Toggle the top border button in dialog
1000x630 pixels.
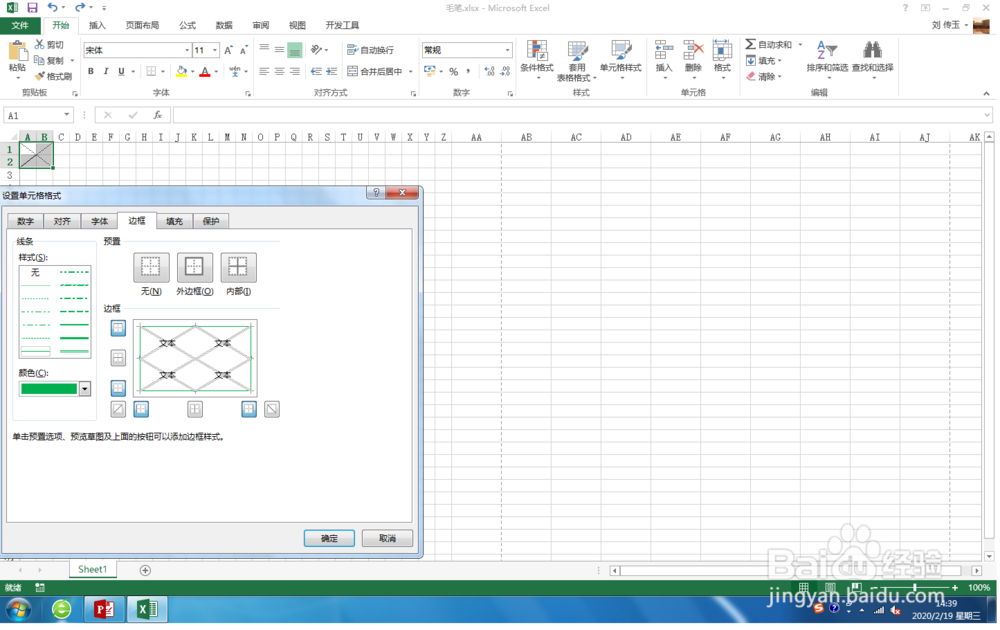[120, 327]
